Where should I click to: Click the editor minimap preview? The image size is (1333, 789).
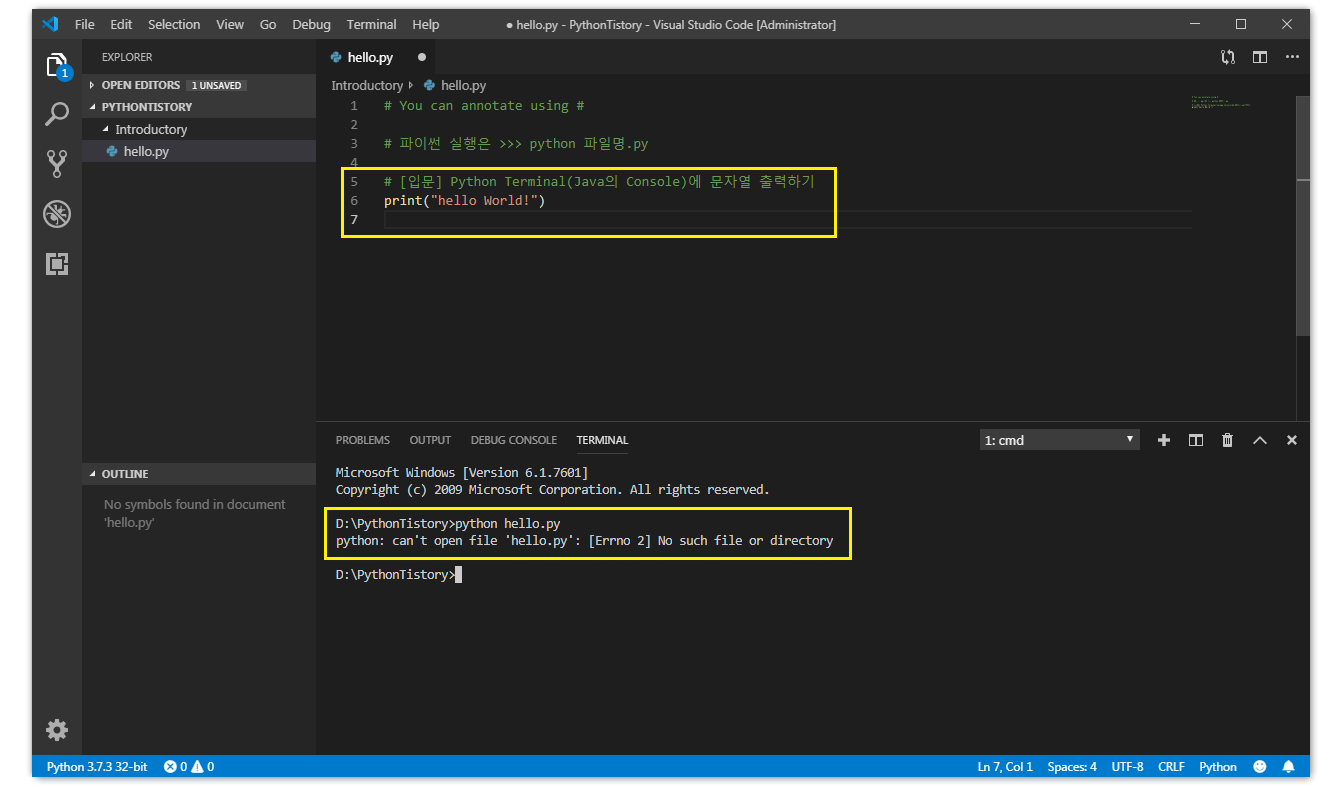[1221, 102]
